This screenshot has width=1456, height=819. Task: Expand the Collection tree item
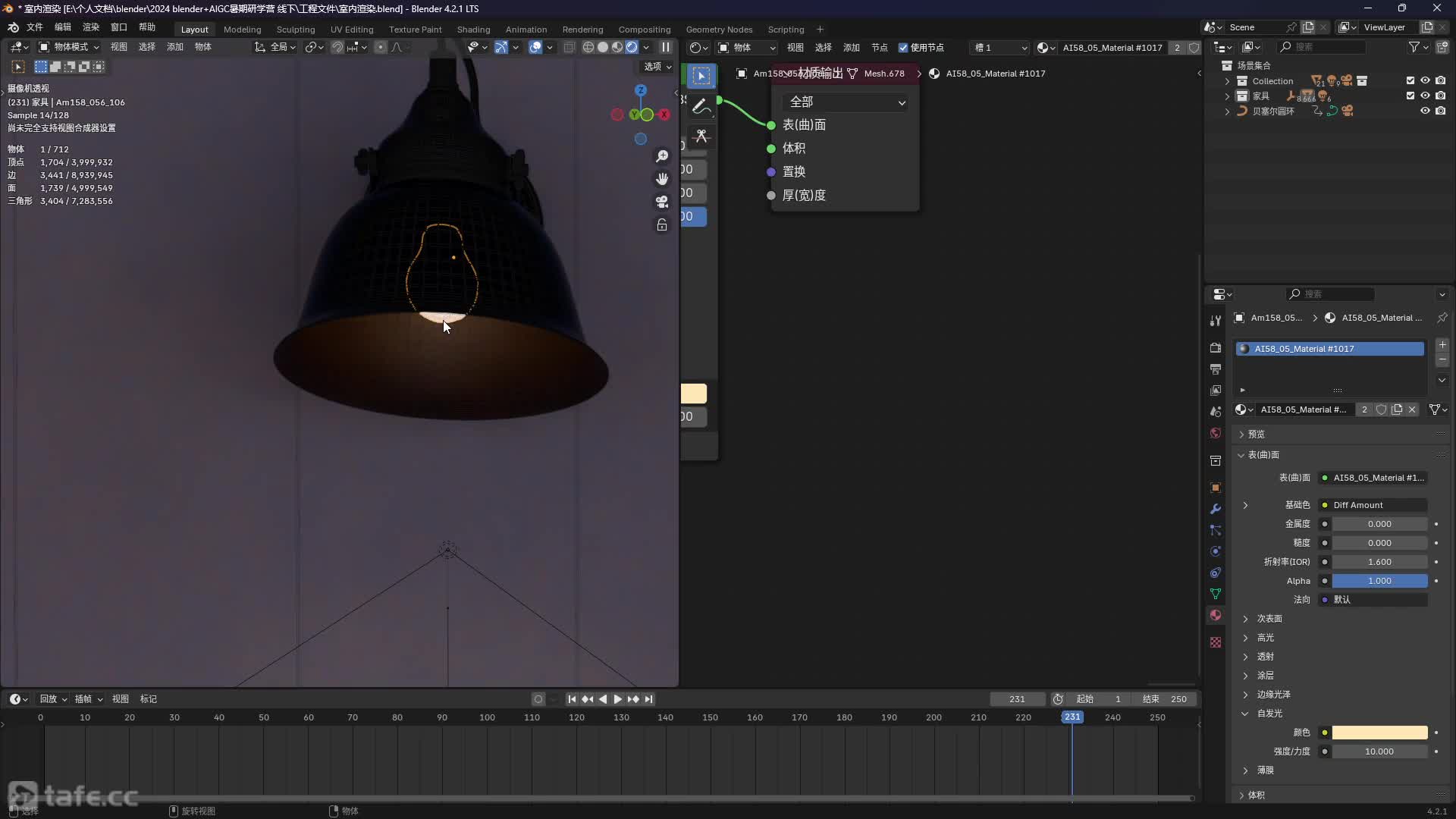coord(1227,81)
